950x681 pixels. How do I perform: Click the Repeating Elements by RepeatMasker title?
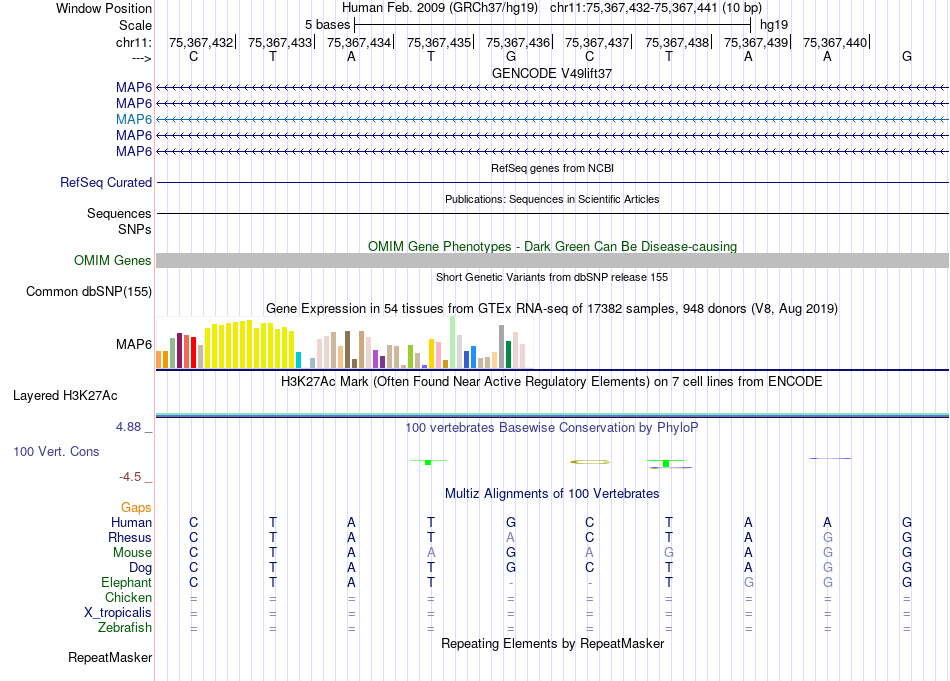[x=552, y=643]
